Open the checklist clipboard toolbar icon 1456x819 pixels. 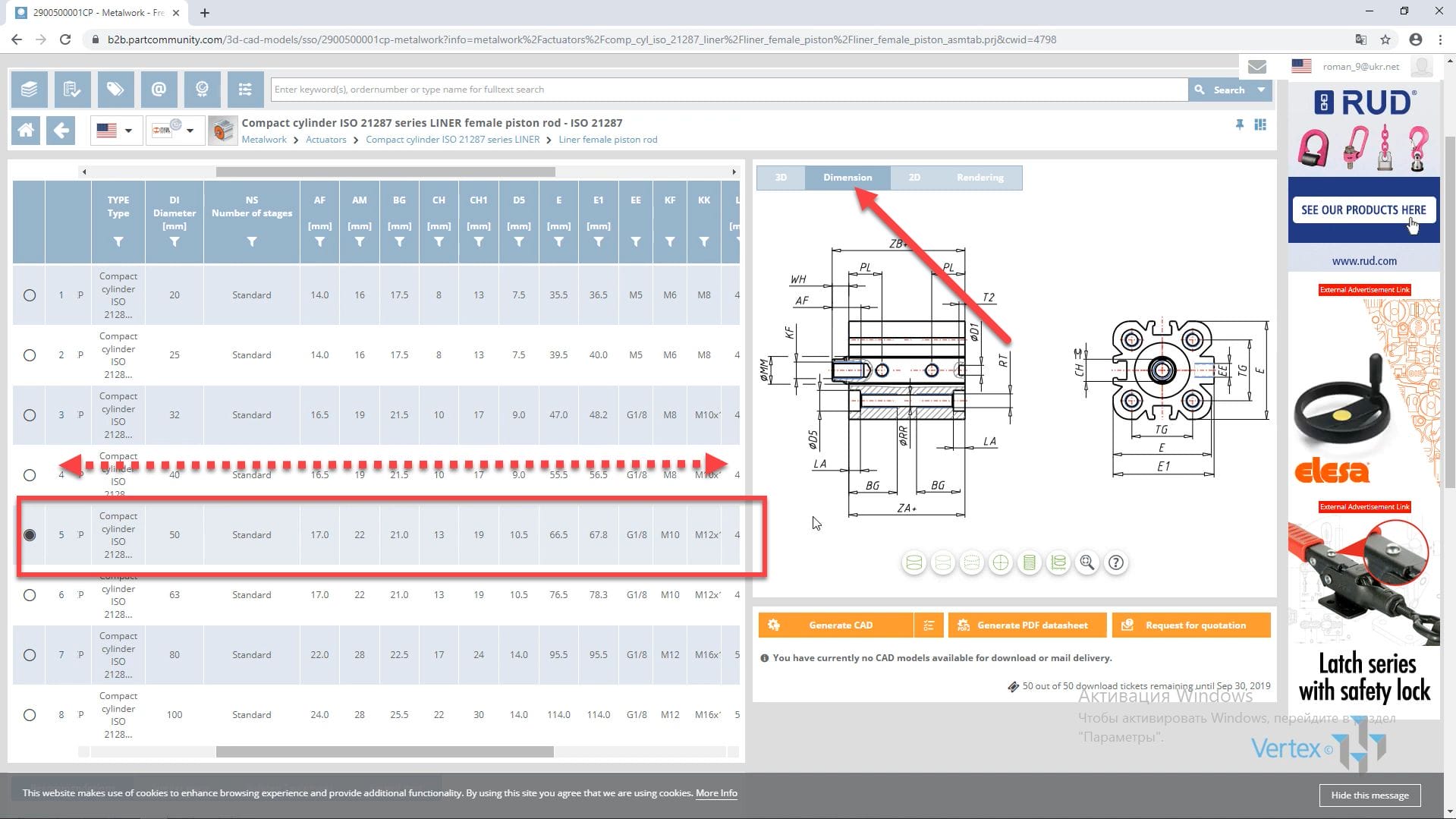[72, 90]
